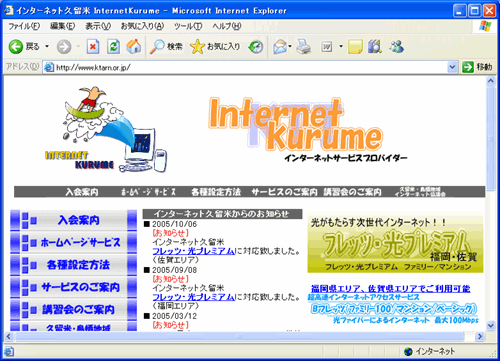500x361 pixels.
Task: Open the Mail envelope icon
Action: (280, 47)
